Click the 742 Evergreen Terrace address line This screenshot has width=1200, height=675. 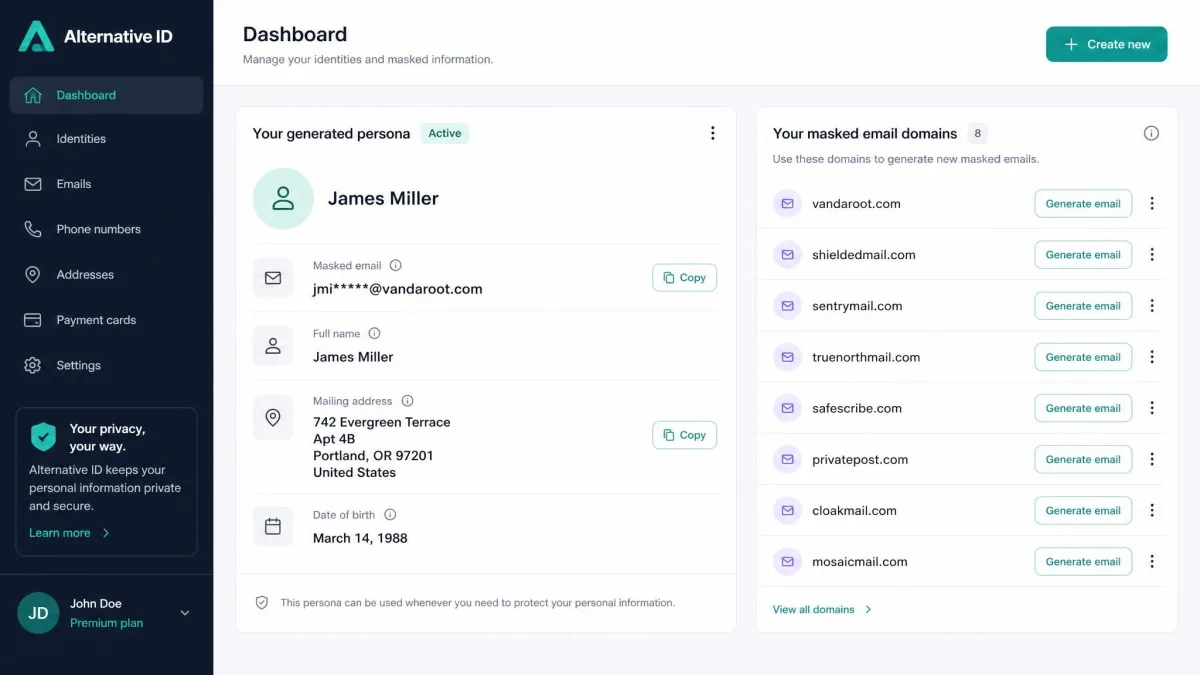click(x=382, y=422)
